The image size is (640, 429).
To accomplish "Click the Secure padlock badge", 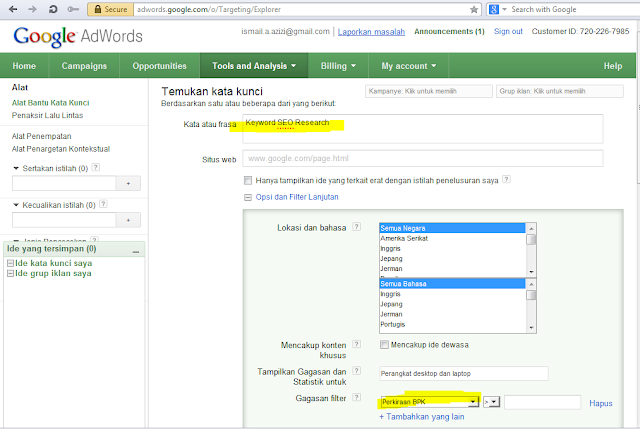I will click(110, 9).
